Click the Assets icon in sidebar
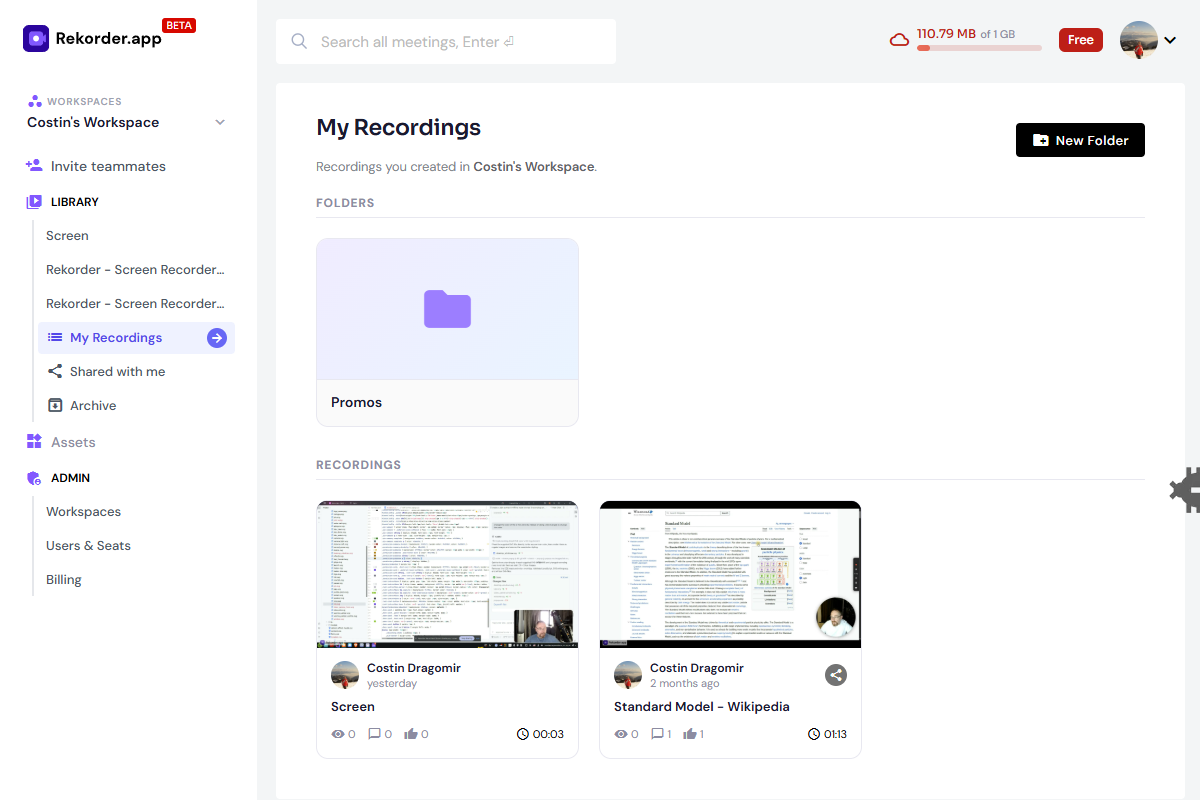This screenshot has width=1200, height=800. (34, 442)
